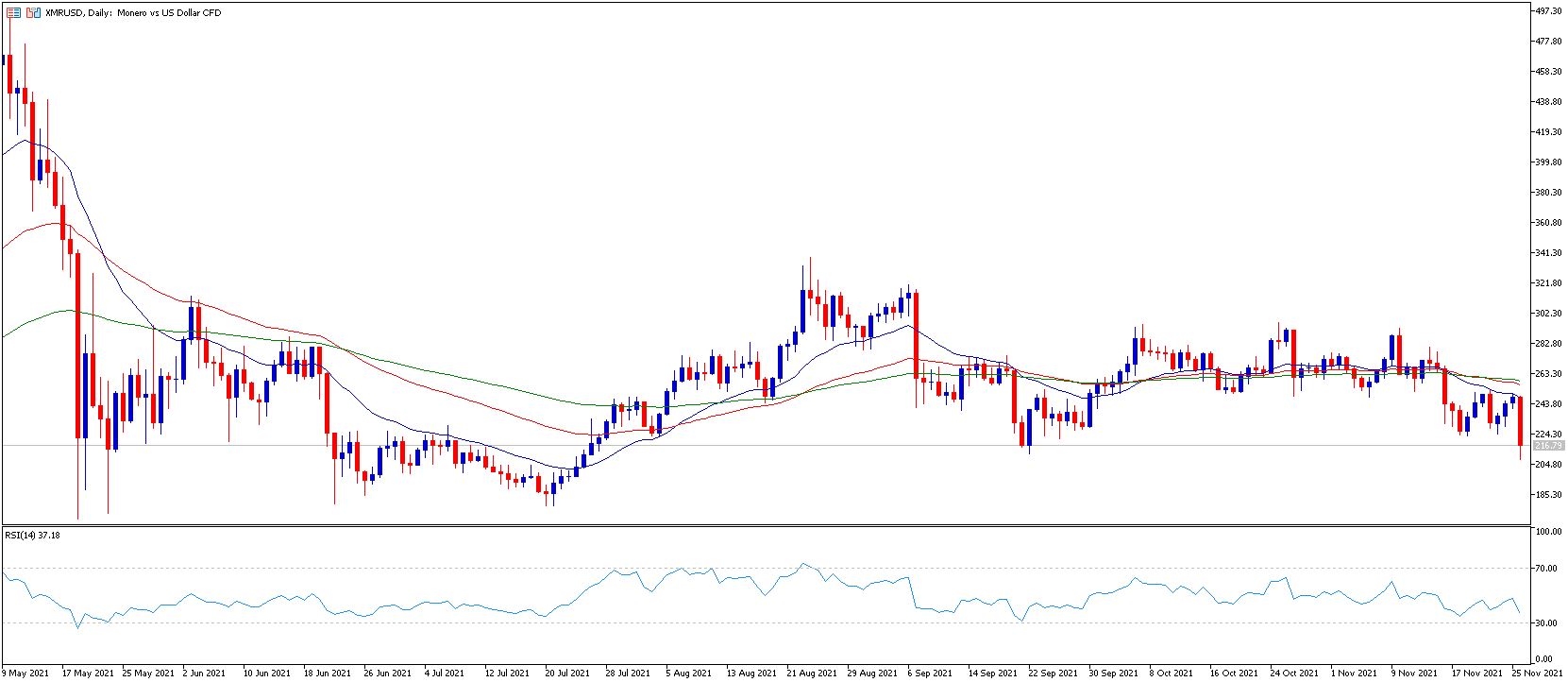Select the RSI 100.00 scale label
The width and height of the screenshot is (1568, 682).
[x=1549, y=532]
